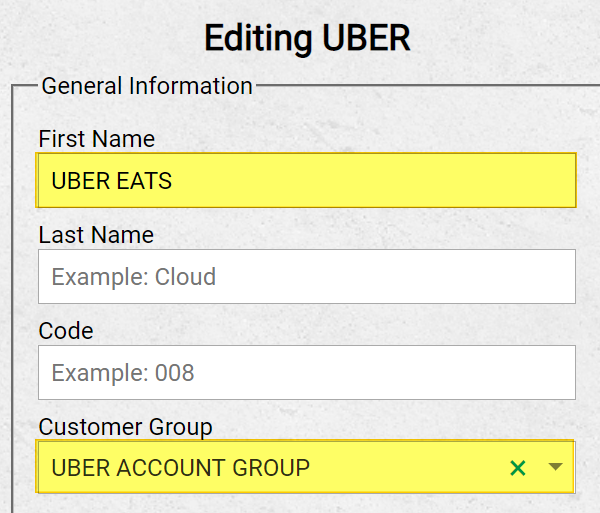Click the Code field label
Viewport: 600px width, 513px height.
click(66, 331)
